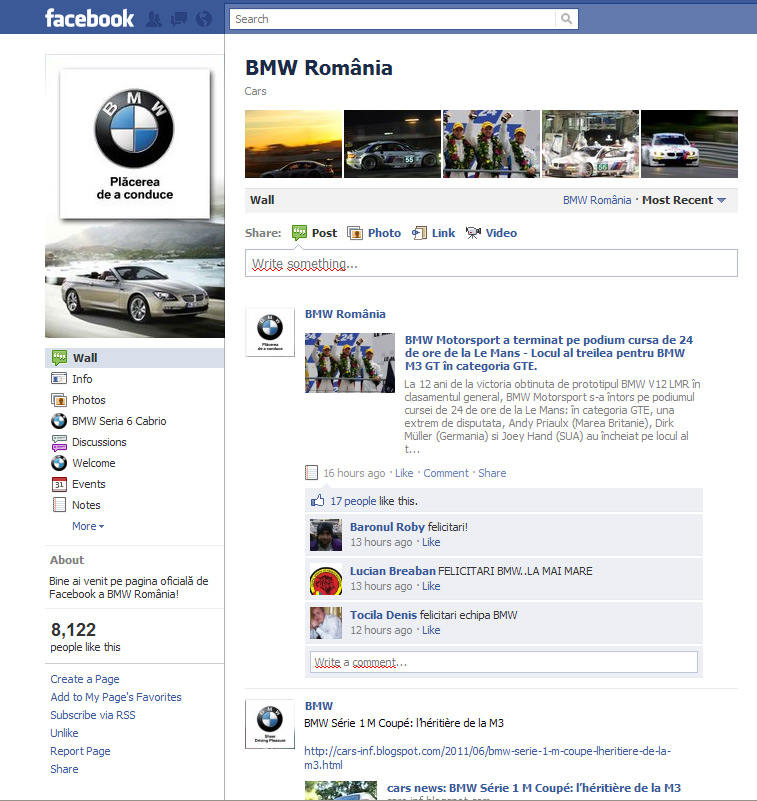Click Unlike link in sidebar
The width and height of the screenshot is (757, 801).
[x=65, y=733]
